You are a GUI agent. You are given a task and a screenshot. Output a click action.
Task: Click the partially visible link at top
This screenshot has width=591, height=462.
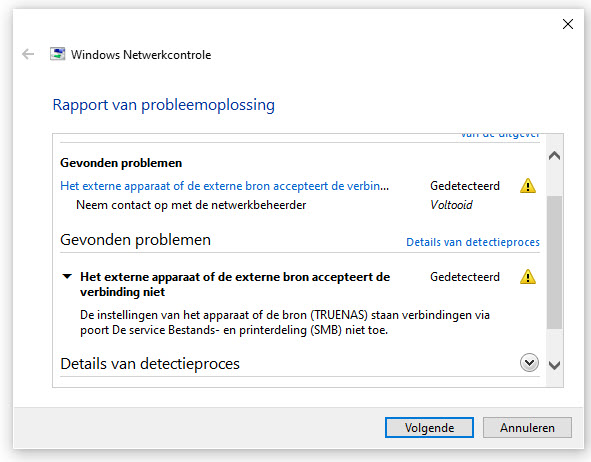click(x=500, y=135)
